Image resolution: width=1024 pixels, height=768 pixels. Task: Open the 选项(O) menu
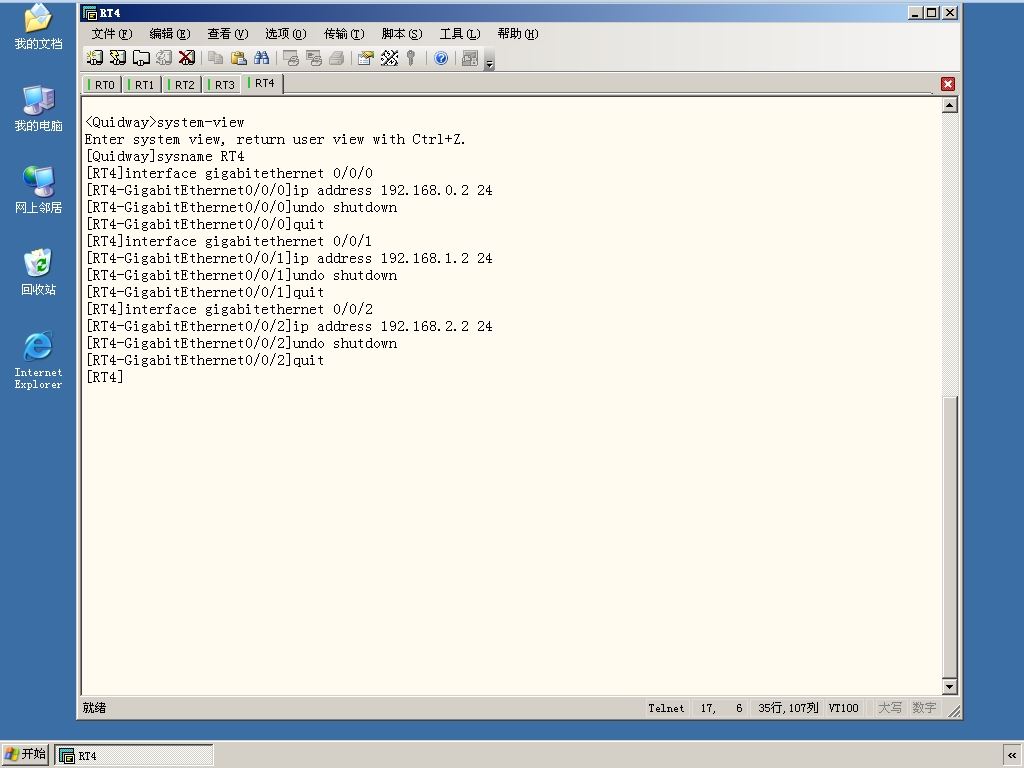tap(285, 33)
